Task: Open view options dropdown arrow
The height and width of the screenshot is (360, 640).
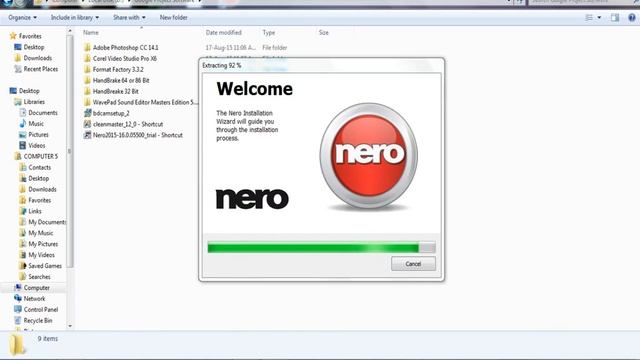Action: click(599, 18)
